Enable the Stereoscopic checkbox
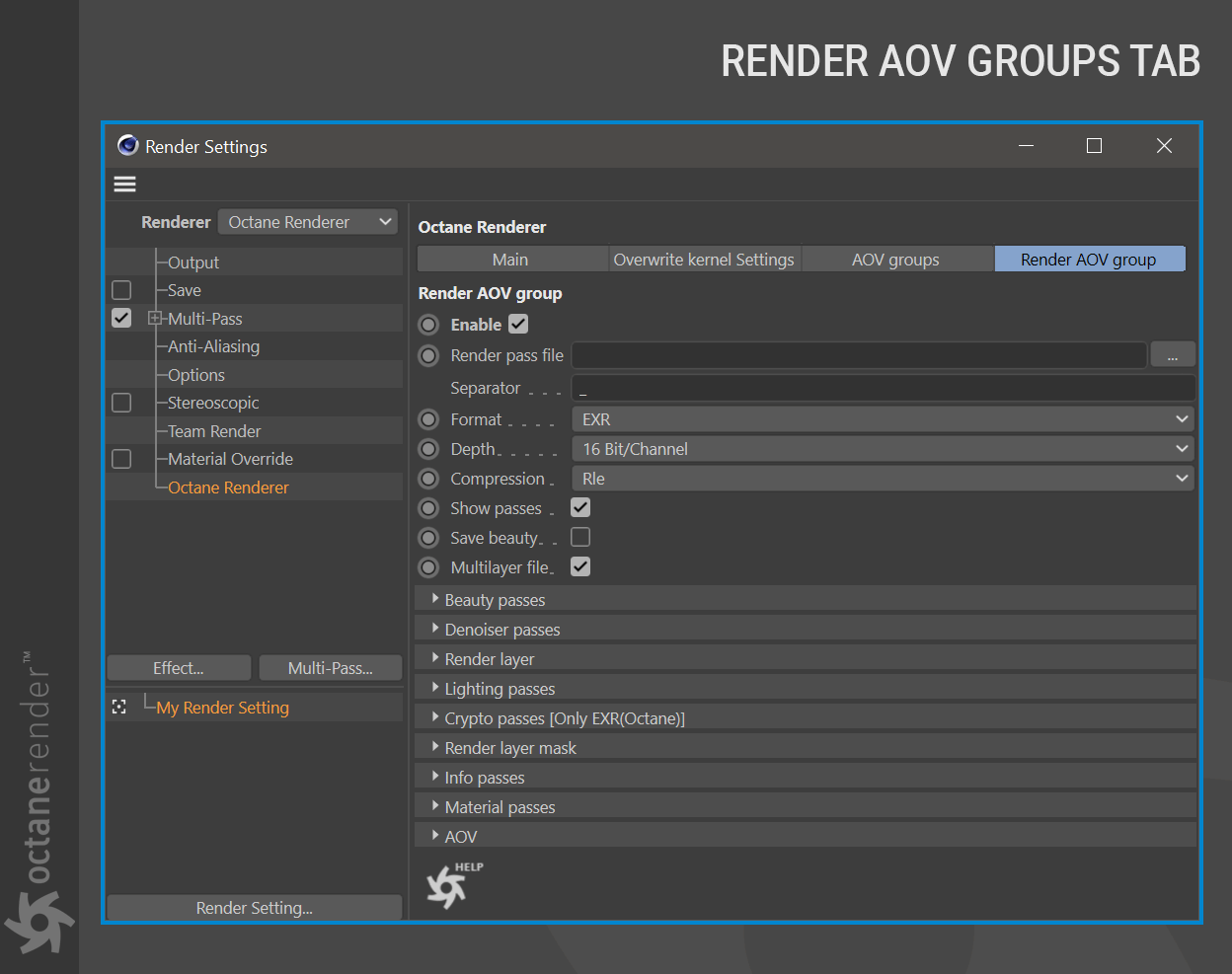 click(121, 403)
